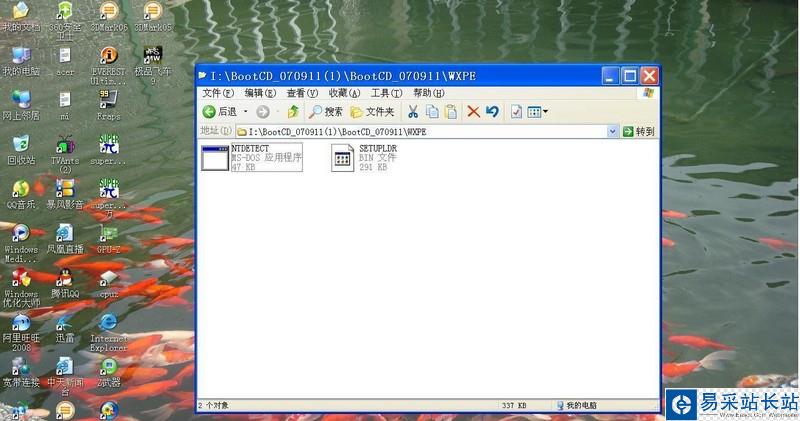
Task: Select 3DMark05 desktop shortcut
Action: coord(153,17)
